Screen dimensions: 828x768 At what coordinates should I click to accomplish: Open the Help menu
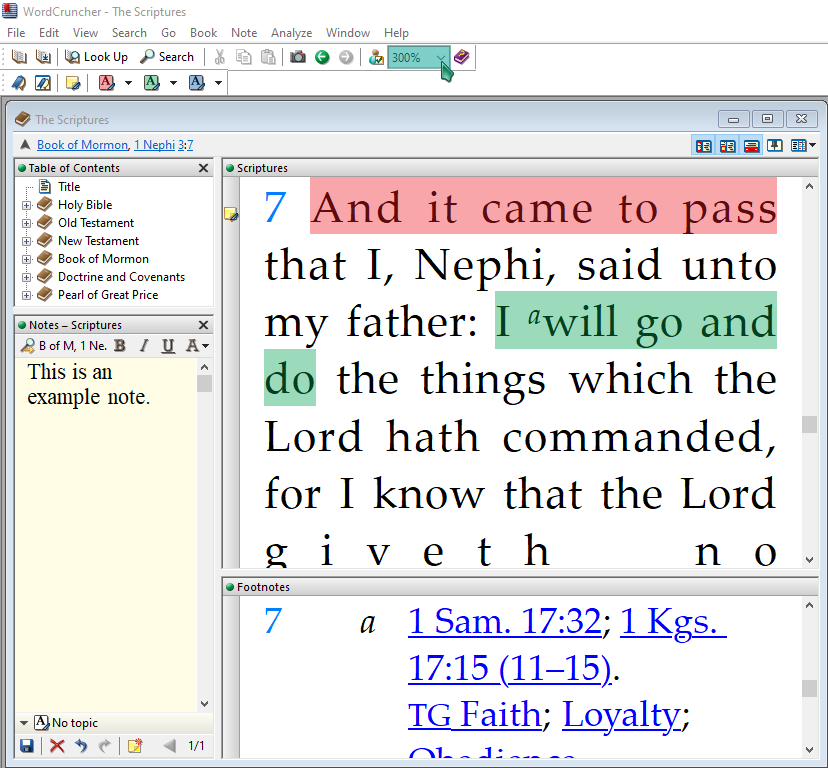tap(396, 33)
